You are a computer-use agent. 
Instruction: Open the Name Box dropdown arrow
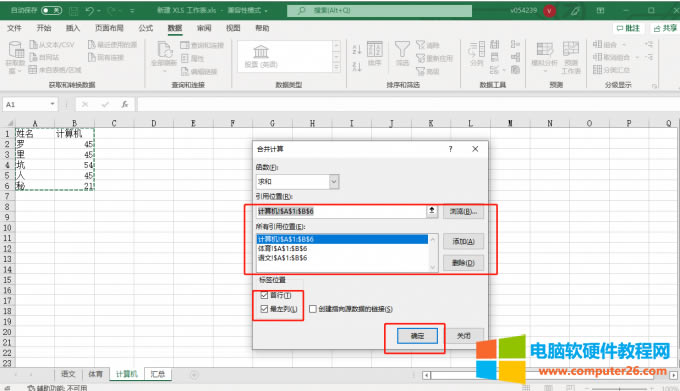click(x=52, y=104)
